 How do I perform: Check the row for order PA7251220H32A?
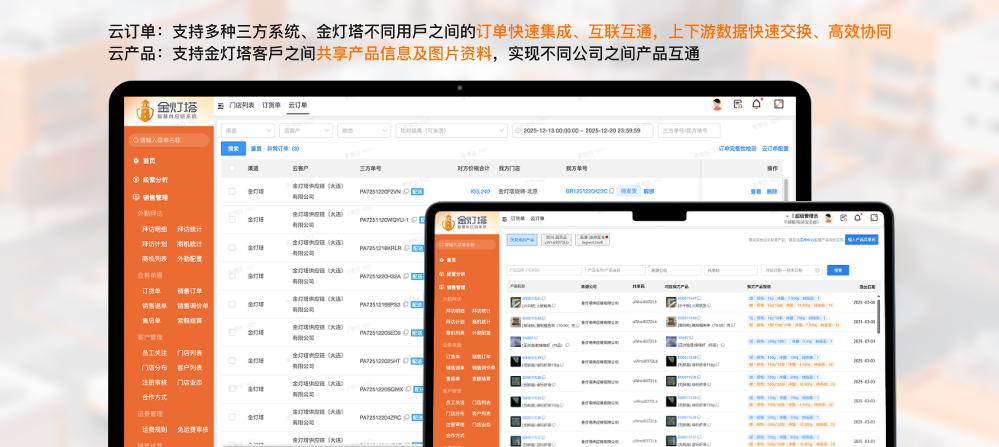pyautogui.click(x=232, y=276)
